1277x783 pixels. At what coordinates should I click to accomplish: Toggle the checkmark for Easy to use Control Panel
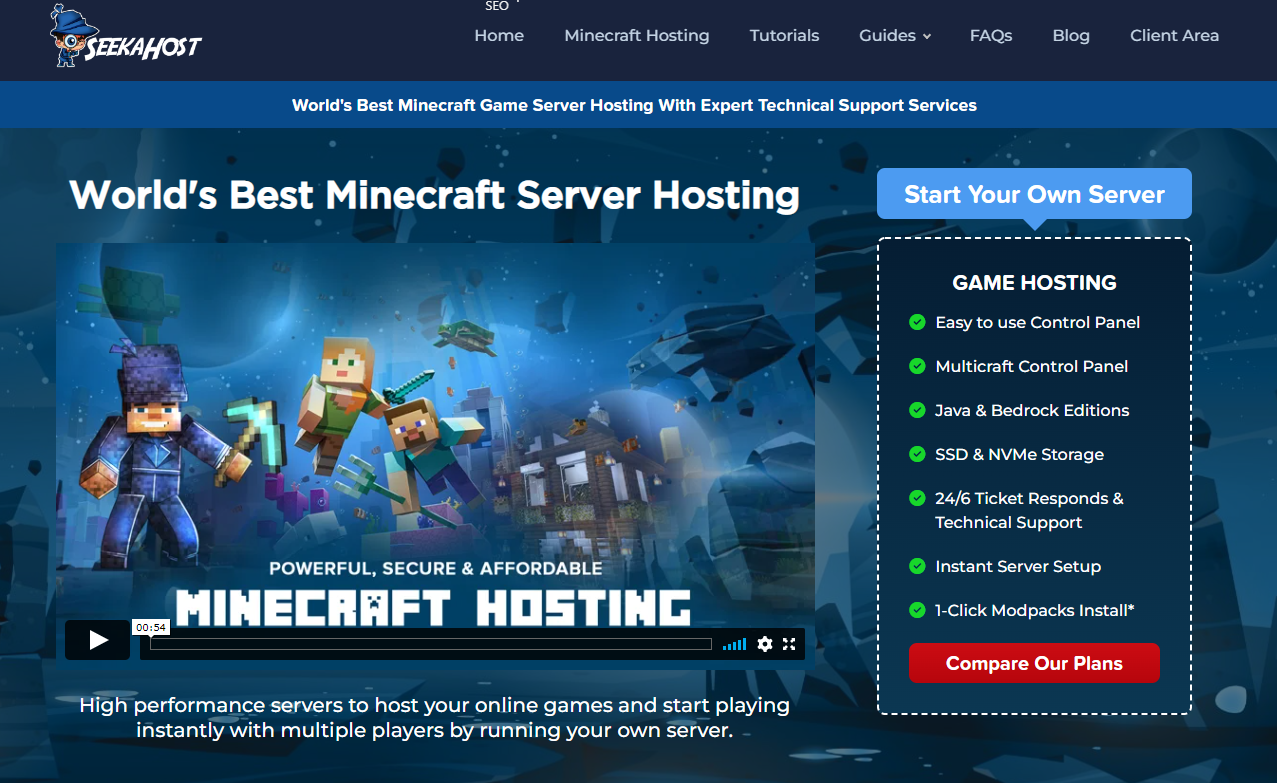coord(917,322)
